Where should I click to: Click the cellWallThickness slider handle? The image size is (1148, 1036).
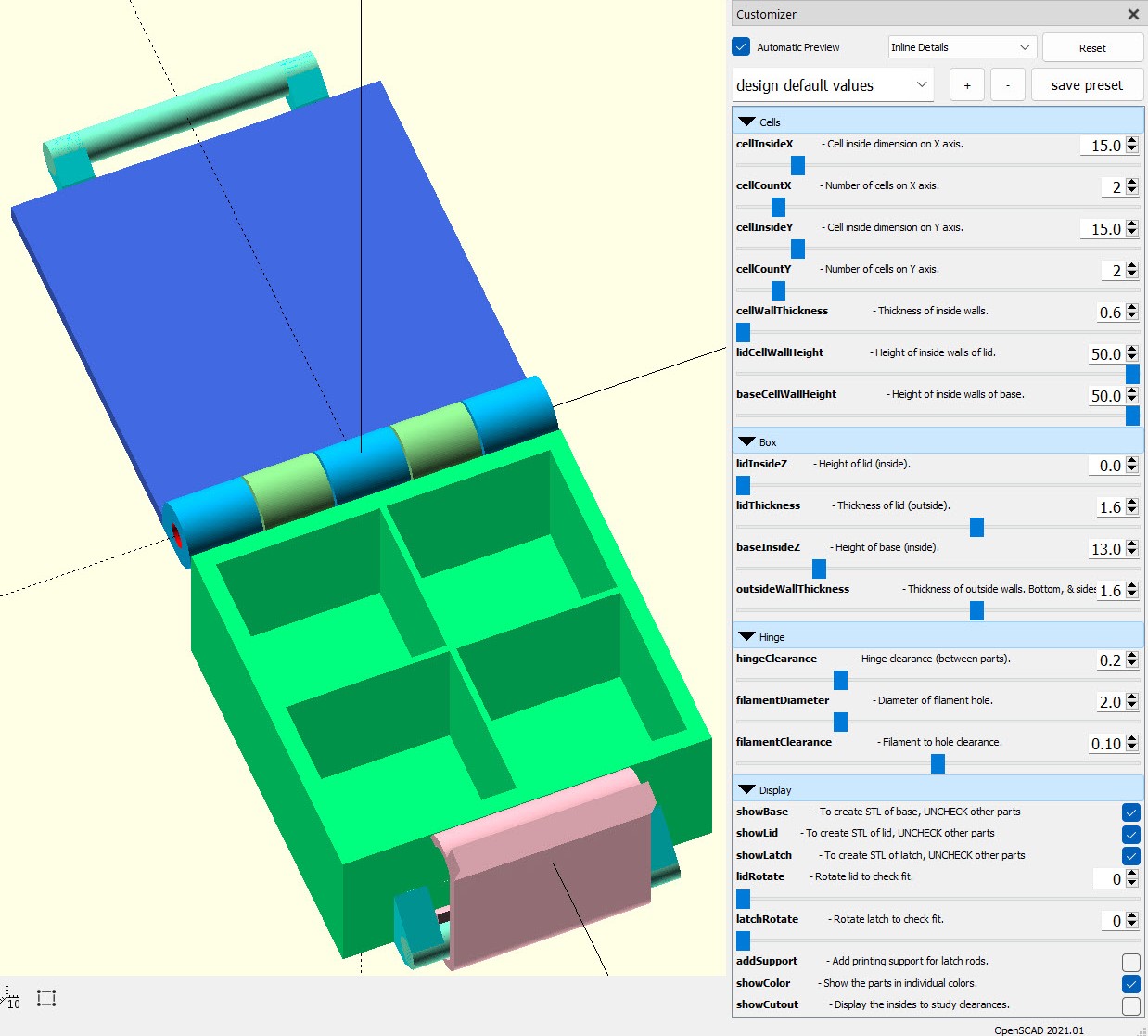pyautogui.click(x=742, y=332)
